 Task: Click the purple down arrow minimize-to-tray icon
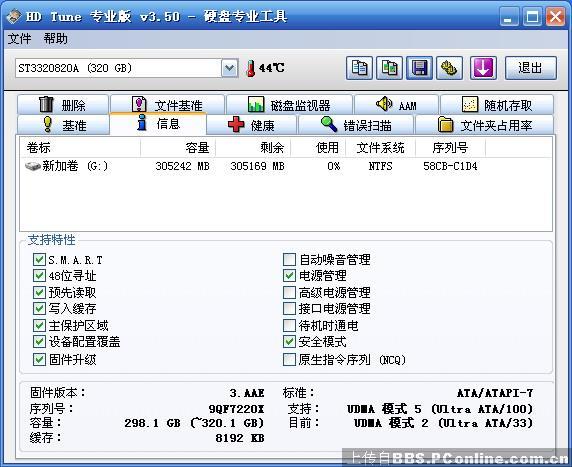point(483,68)
